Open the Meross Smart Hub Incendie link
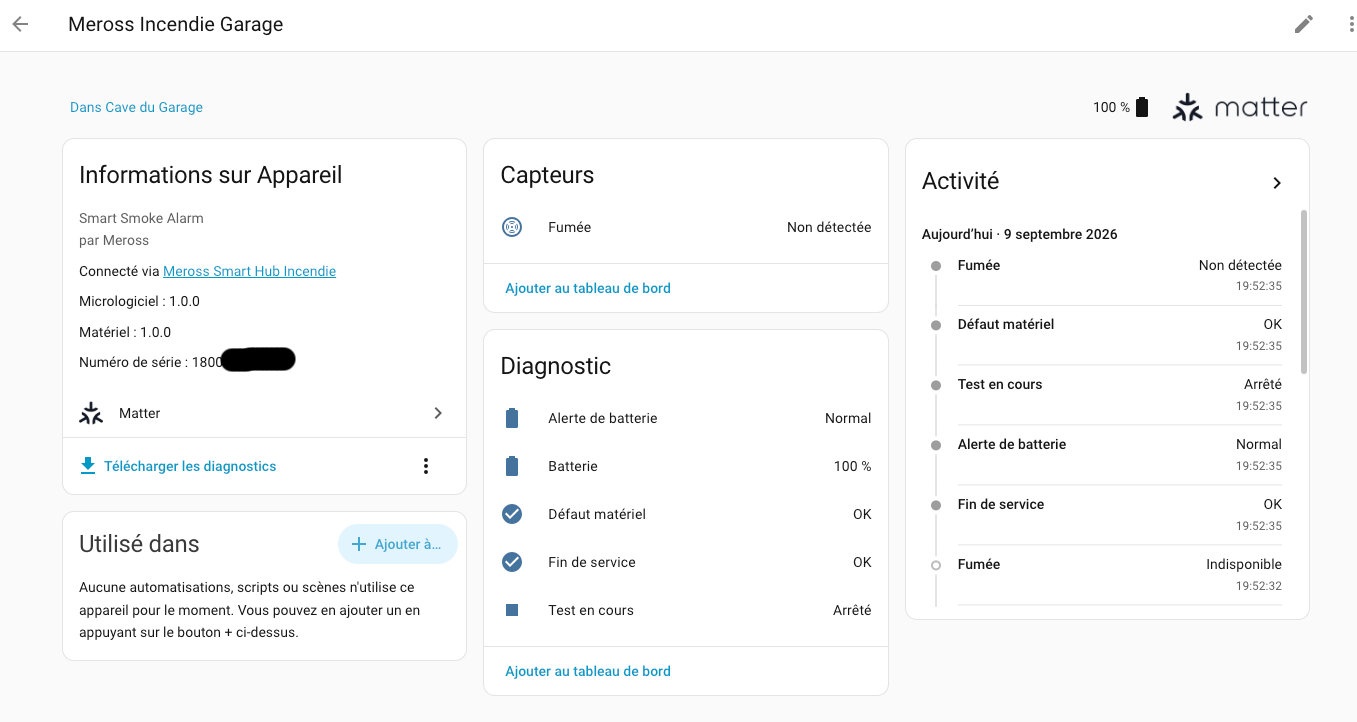This screenshot has height=722, width=1357. (249, 271)
